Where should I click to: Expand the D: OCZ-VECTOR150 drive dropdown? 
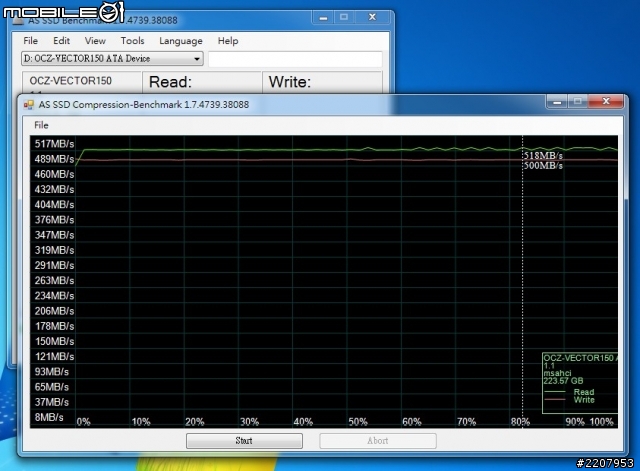112,59
